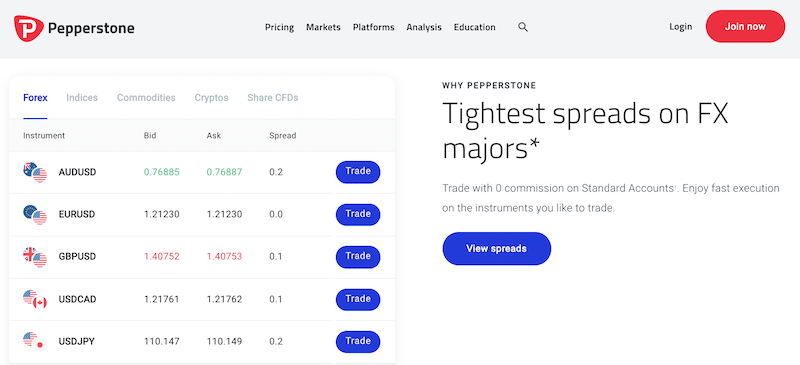Click the EURUSD flag pair icon
The height and width of the screenshot is (365, 800).
(x=35, y=214)
